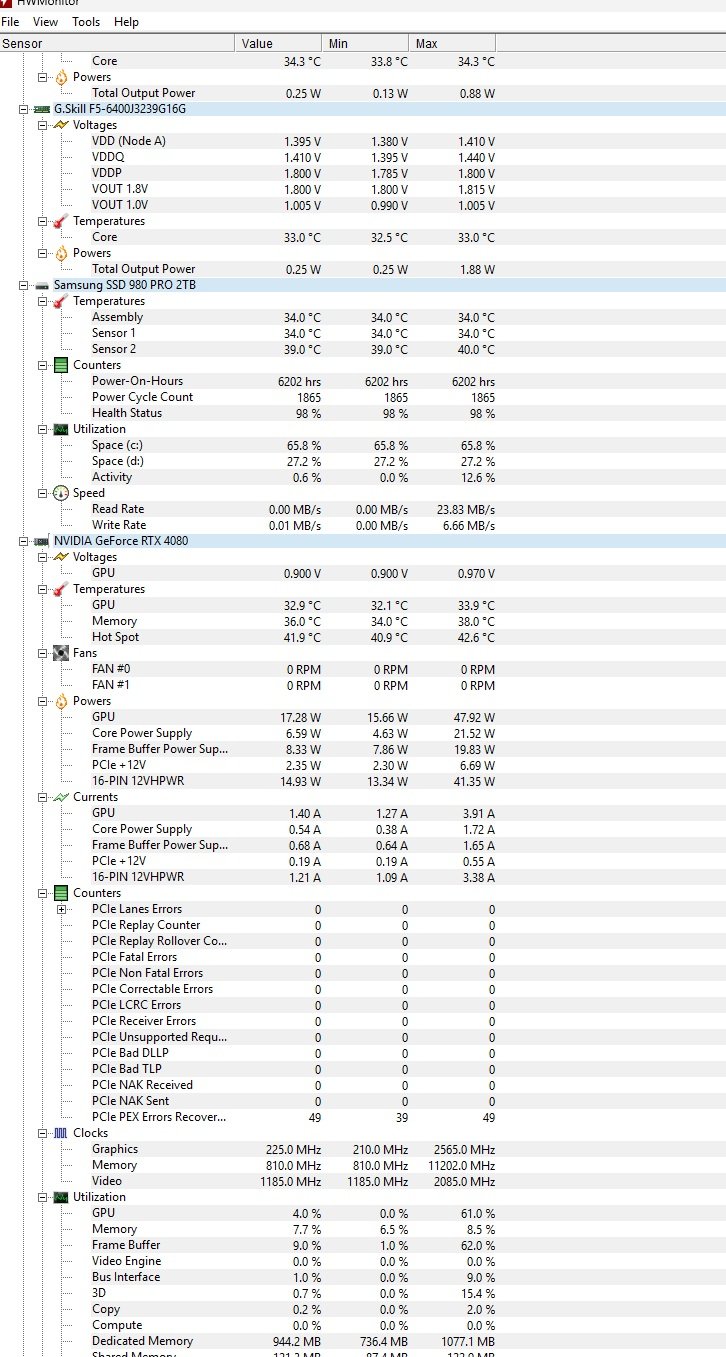Screen dimensions: 726x1357
Task: Click the Samsung SSD 980 PRO drive icon
Action: pos(42,285)
